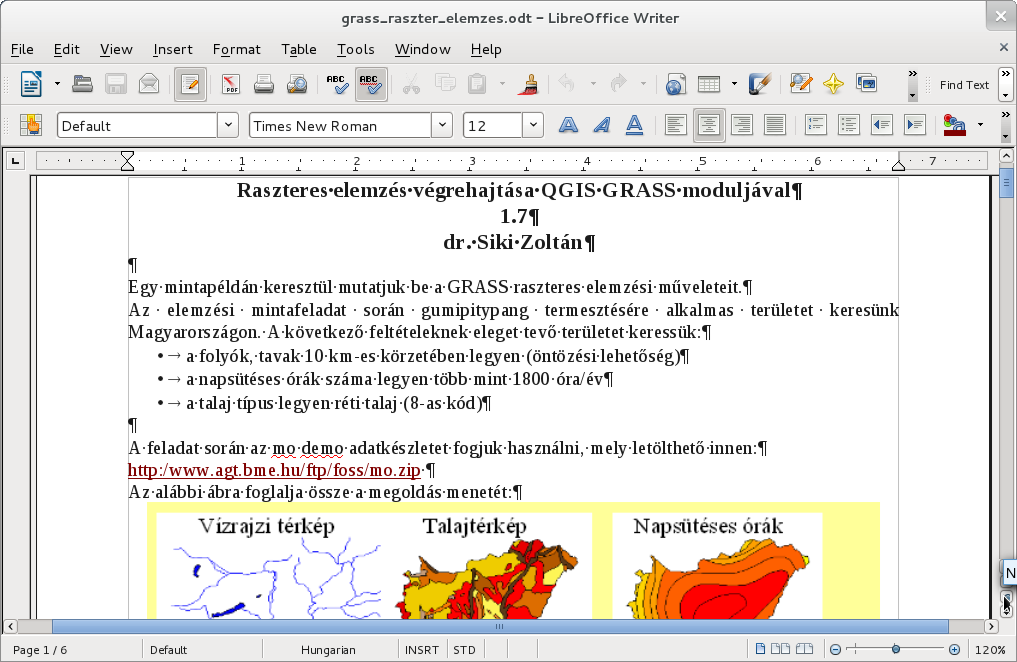Click the Open file icon
Viewport: 1017px width, 662px height.
[82, 84]
